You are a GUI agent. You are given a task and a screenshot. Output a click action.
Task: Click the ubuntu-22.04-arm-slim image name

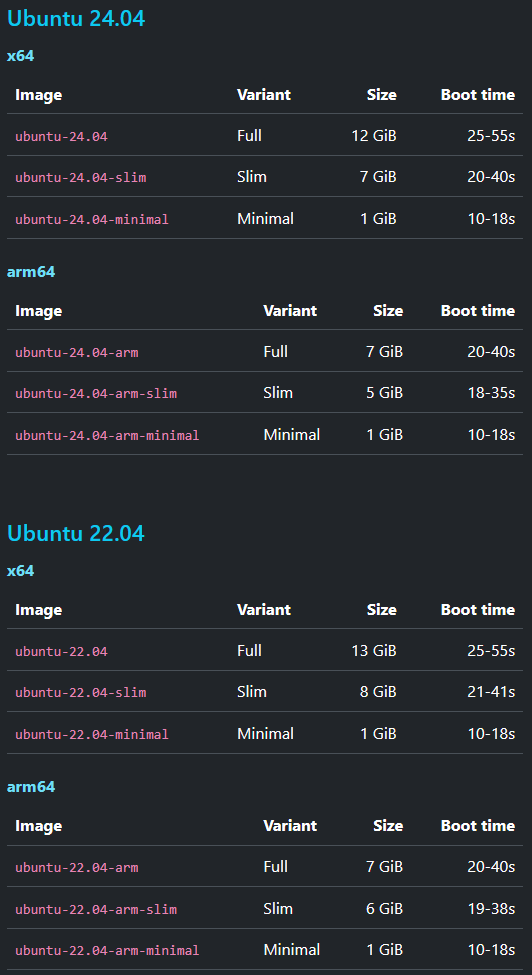96,910
